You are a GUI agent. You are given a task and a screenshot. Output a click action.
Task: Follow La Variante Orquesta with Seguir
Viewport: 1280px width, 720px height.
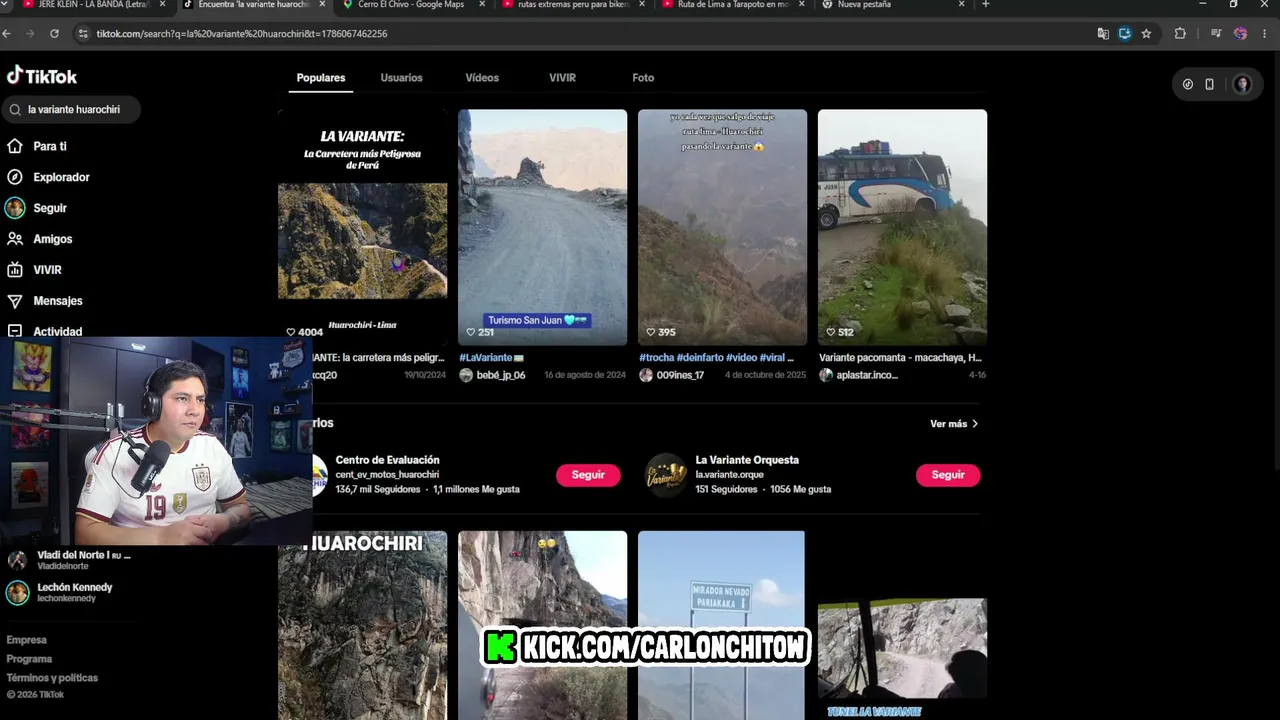tap(948, 475)
